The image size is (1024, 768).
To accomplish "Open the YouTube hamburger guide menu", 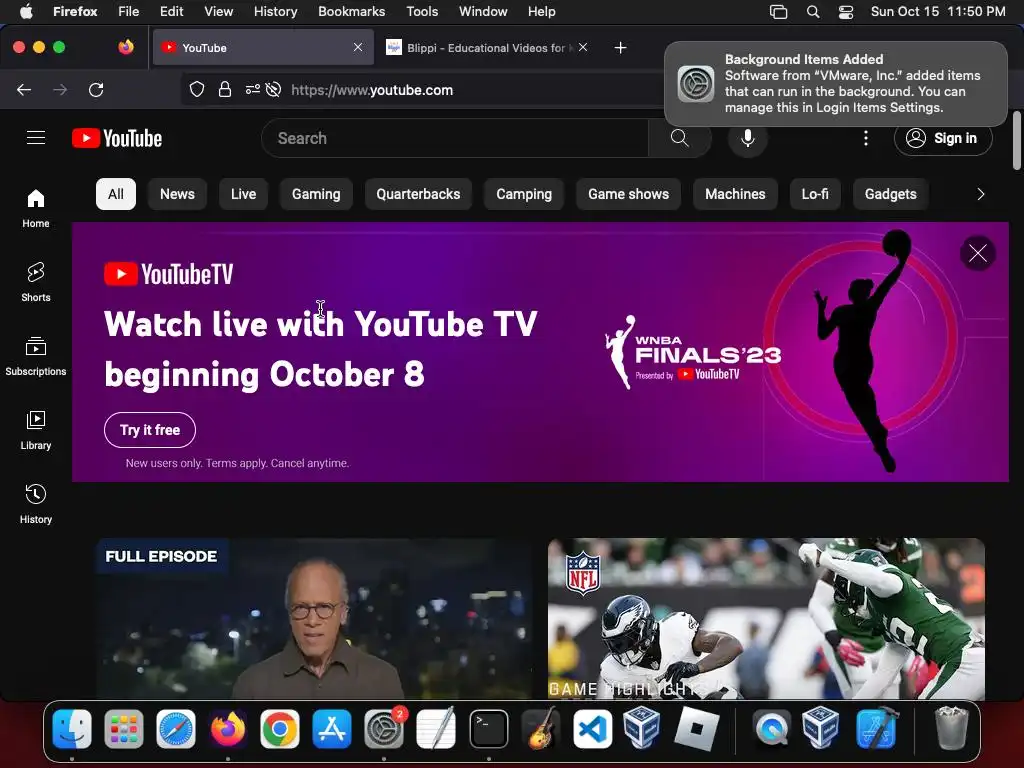I will tap(36, 138).
